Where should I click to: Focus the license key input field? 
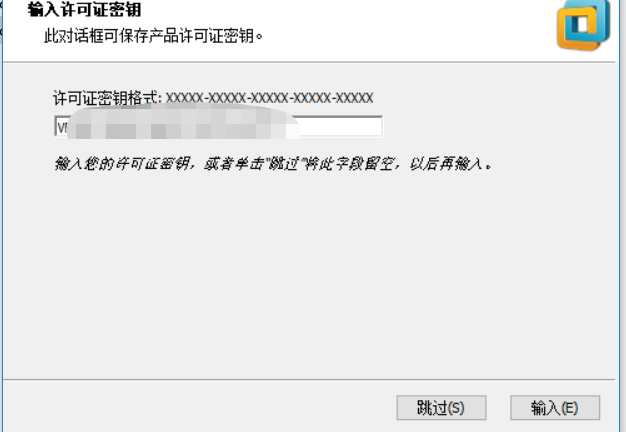(x=218, y=127)
